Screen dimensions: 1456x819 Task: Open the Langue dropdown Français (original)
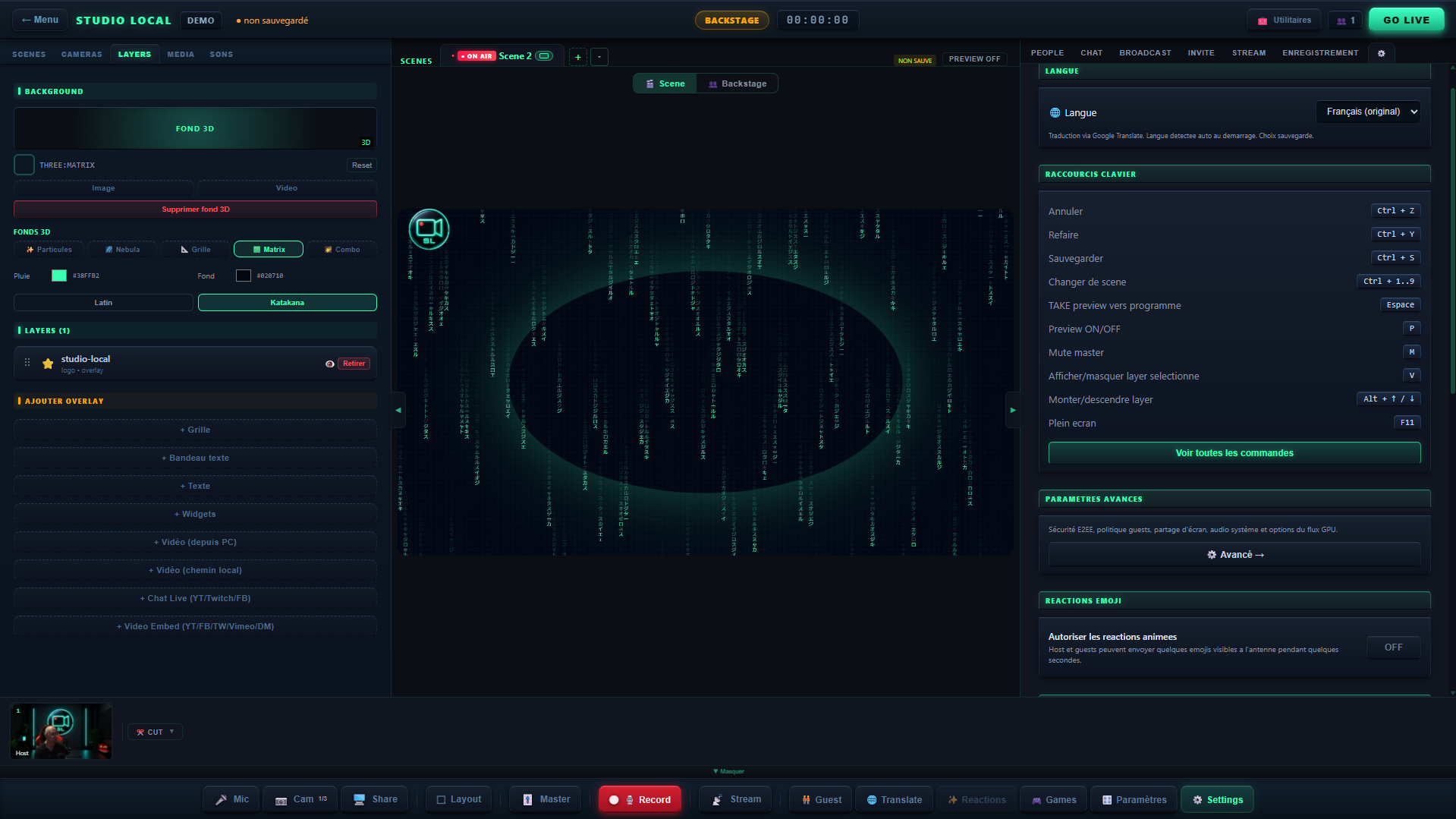[x=1368, y=112]
